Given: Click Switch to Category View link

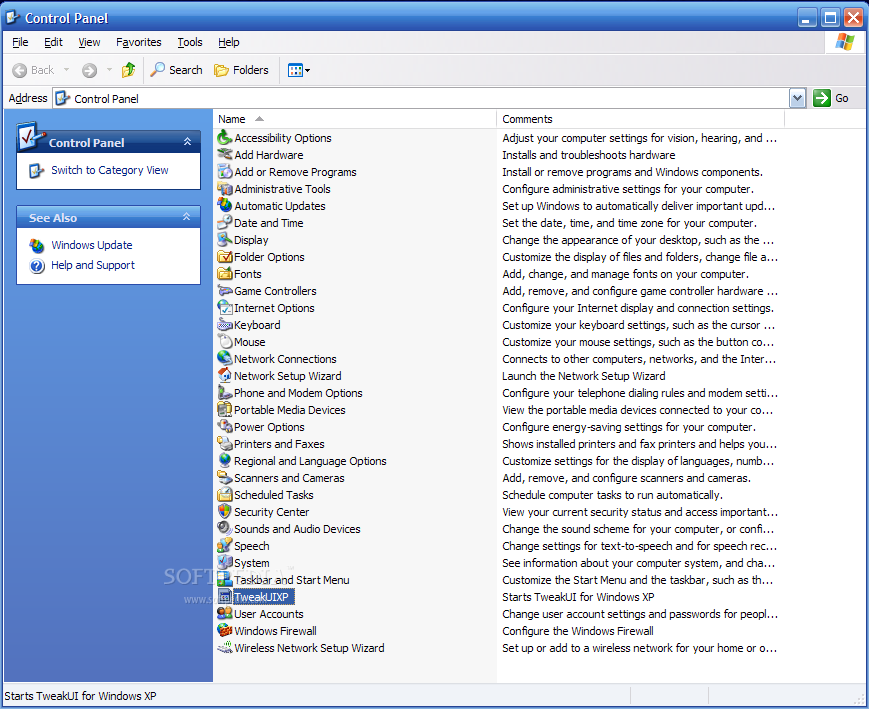Looking at the screenshot, I should [x=110, y=170].
